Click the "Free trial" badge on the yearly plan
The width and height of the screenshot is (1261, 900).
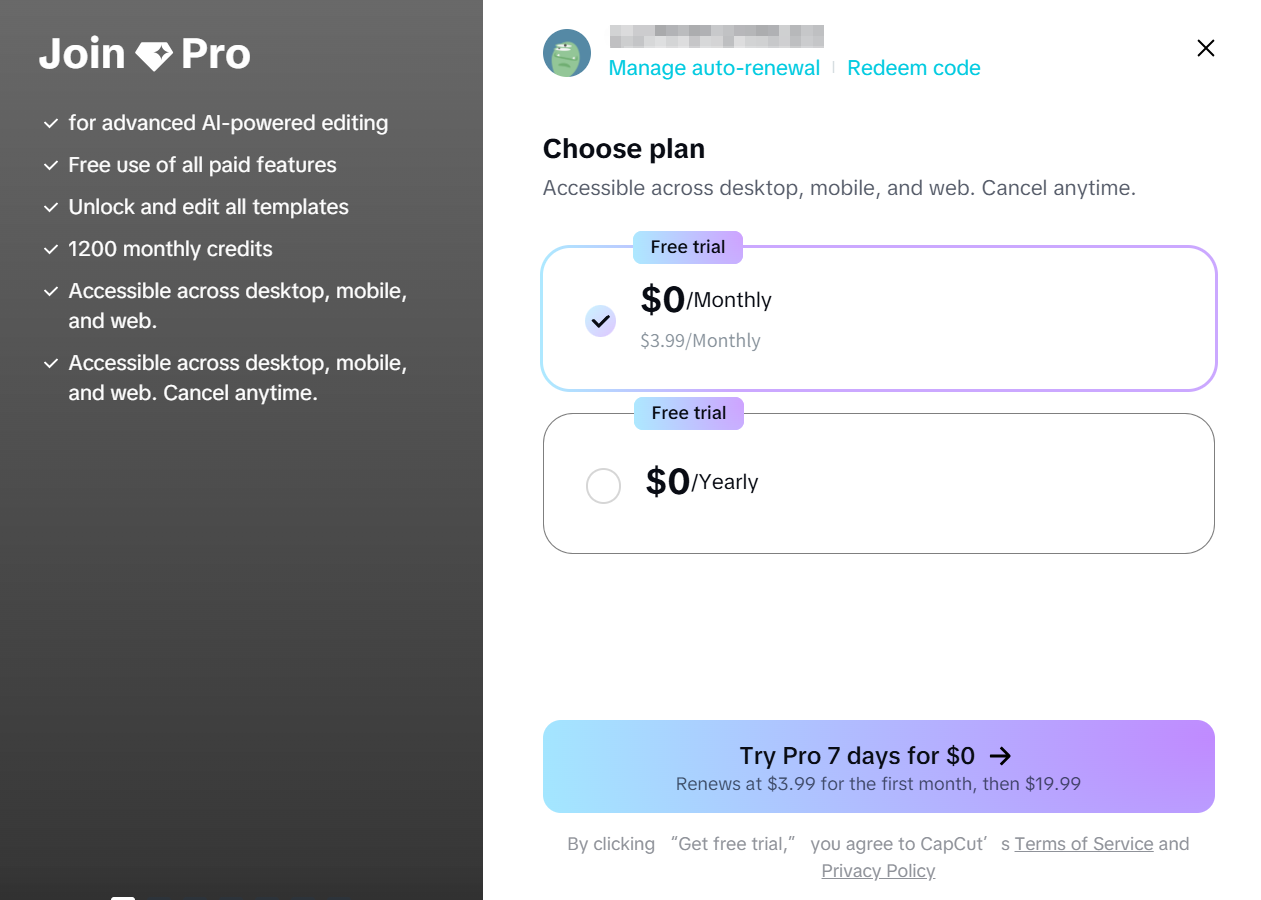688,413
